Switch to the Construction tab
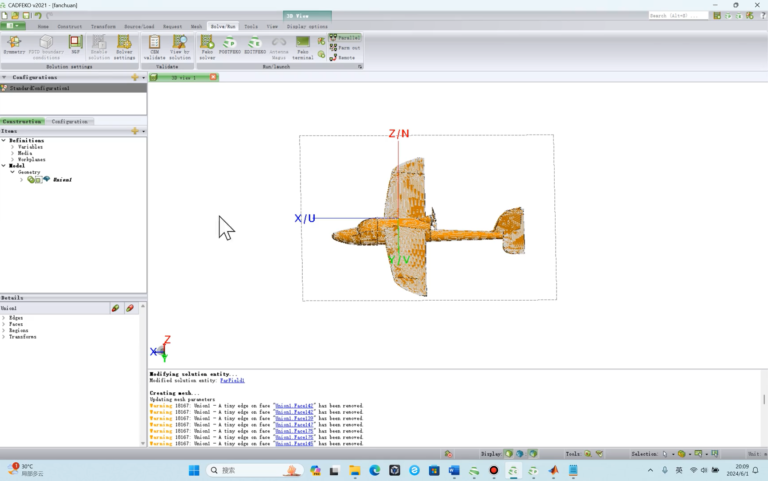The image size is (768, 481). click(x=22, y=121)
